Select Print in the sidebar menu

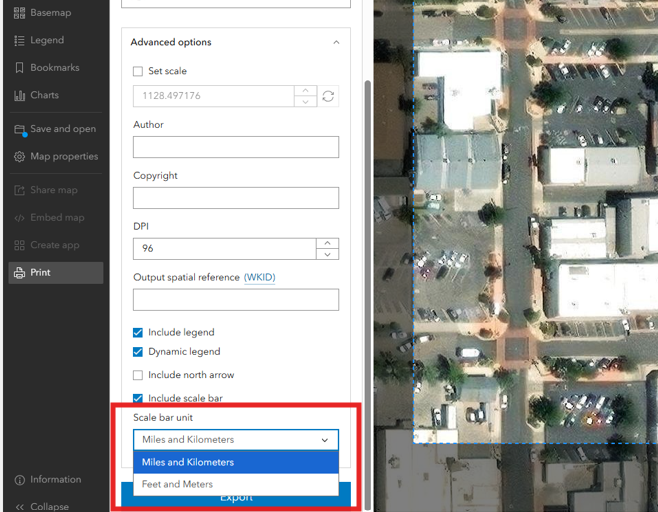56,273
